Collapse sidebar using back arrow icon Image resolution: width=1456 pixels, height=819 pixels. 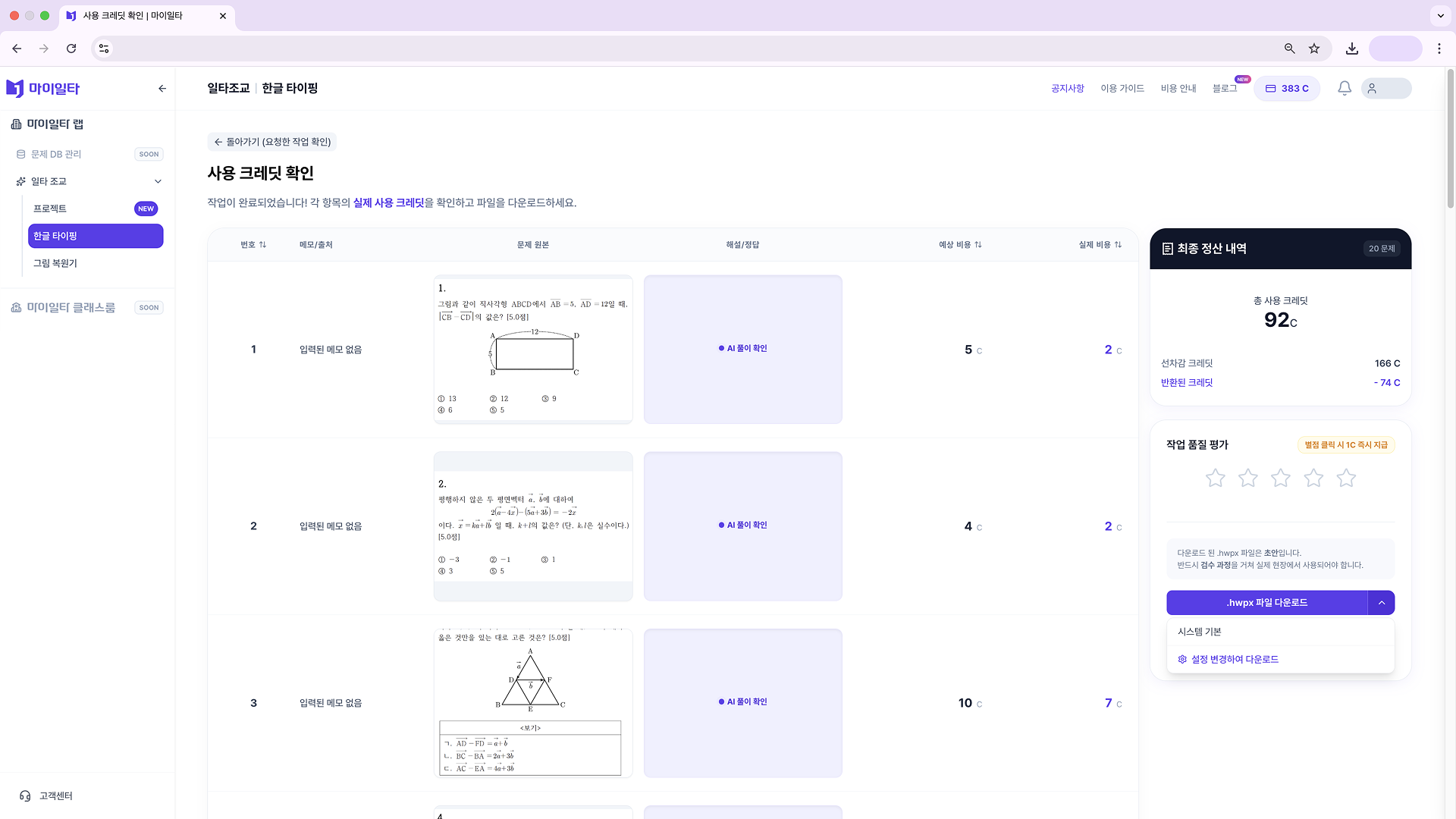[162, 89]
